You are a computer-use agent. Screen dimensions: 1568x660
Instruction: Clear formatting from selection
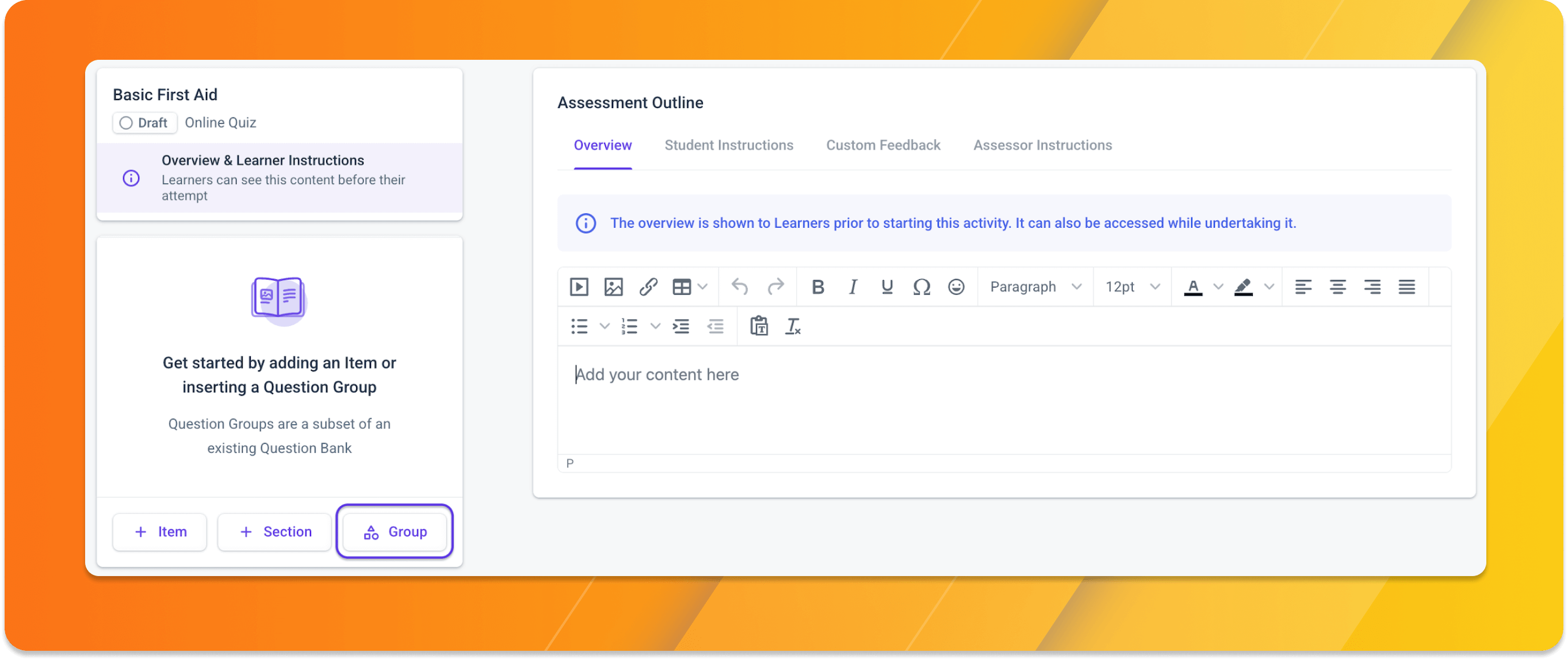pos(793,327)
